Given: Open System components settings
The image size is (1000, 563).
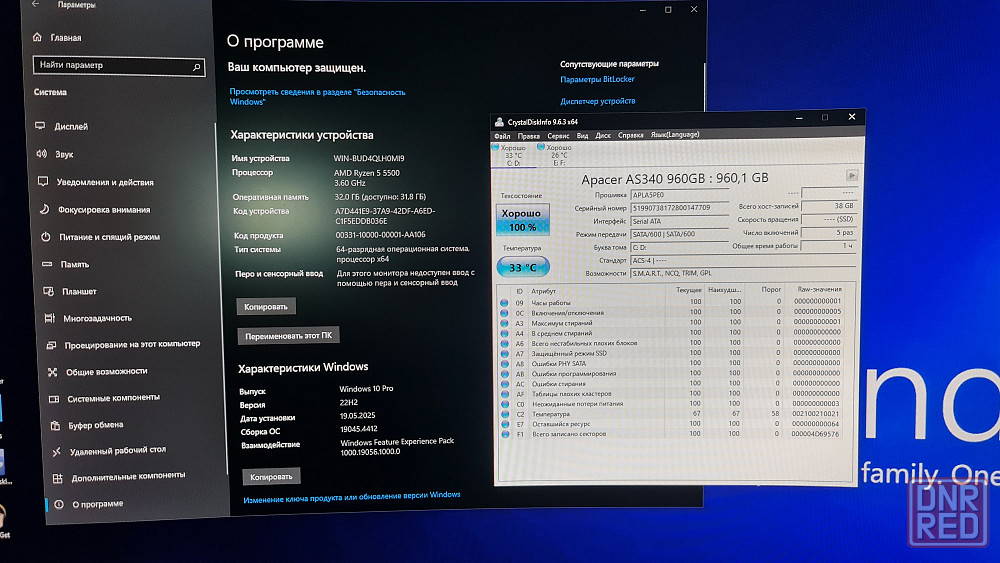Looking at the screenshot, I should [x=105, y=398].
